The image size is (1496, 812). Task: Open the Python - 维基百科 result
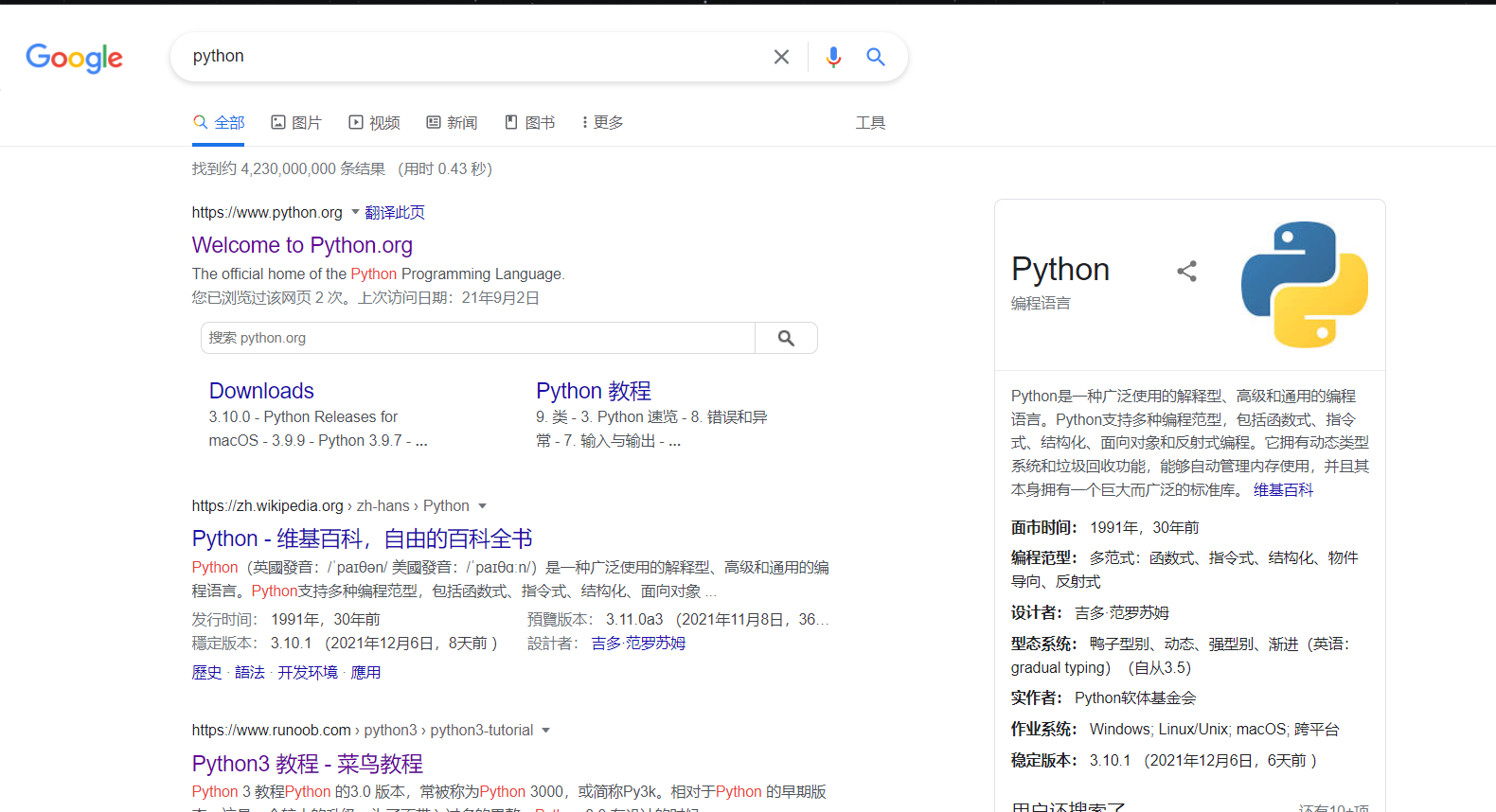pyautogui.click(x=362, y=538)
